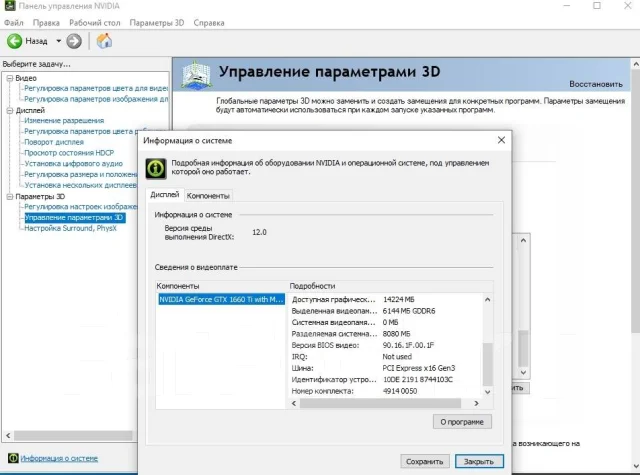Select Установка цифрового аудио item
Viewport: 640px width, 475px height.
73,164
